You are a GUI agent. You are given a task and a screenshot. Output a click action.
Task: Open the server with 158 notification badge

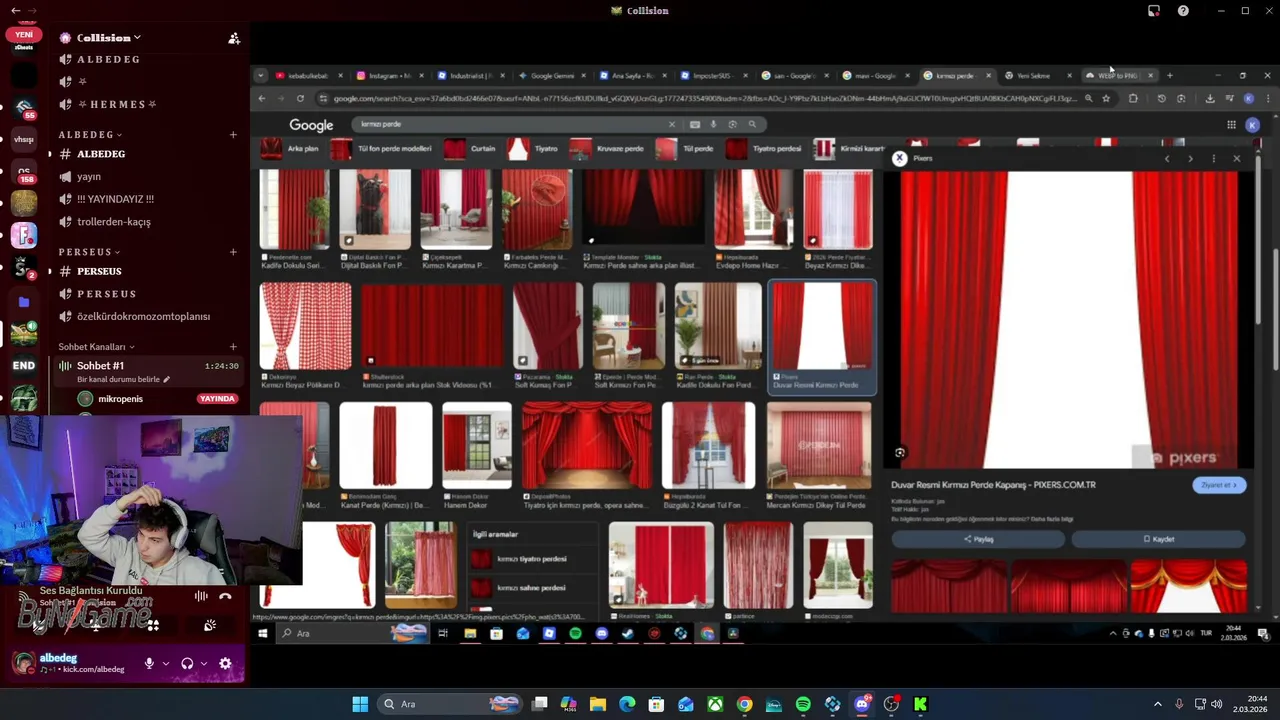tap(24, 173)
